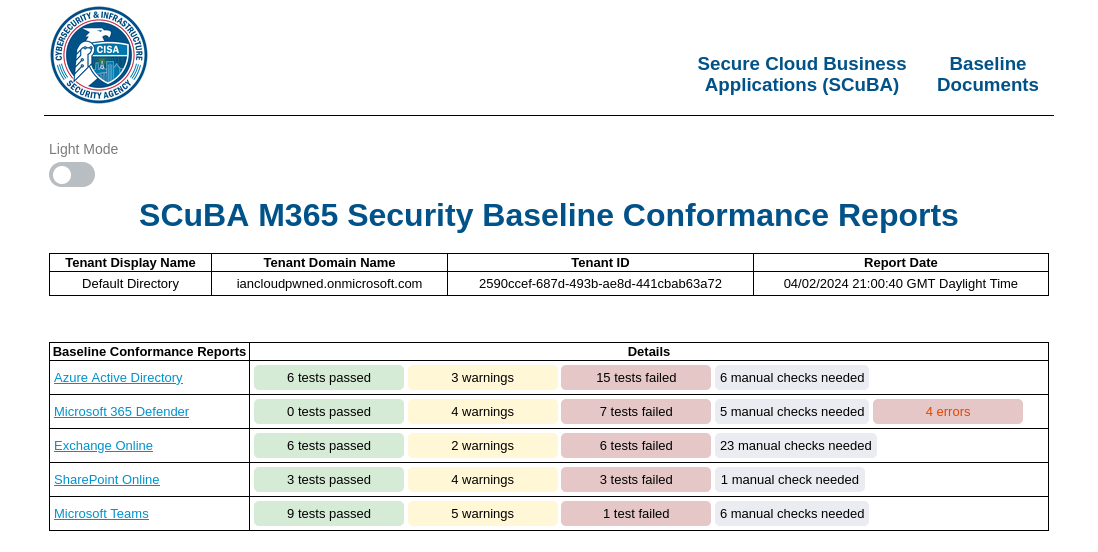
Task: Click the page title SCuBA M365 Security Baseline Conformance Reports
Action: click(548, 215)
